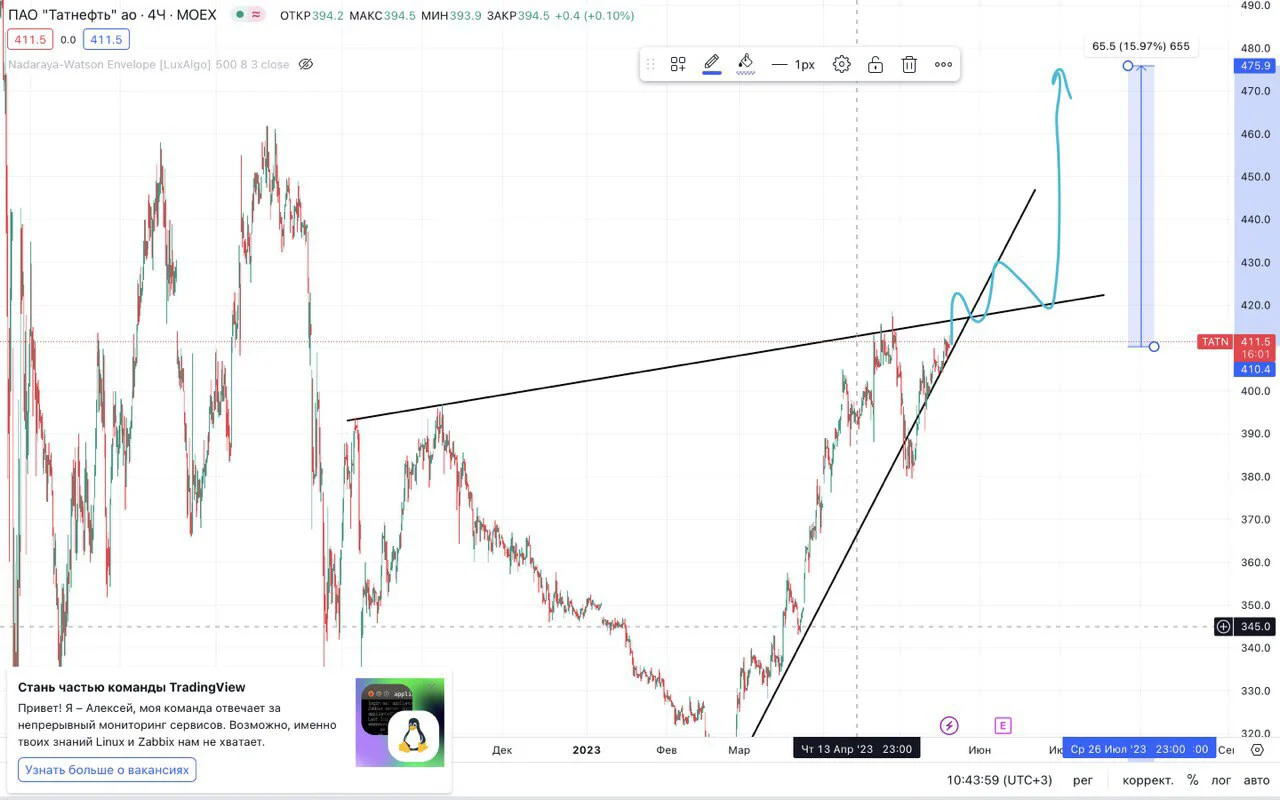Delete drawing with the trash icon
The width and height of the screenshot is (1280, 800).
[909, 64]
